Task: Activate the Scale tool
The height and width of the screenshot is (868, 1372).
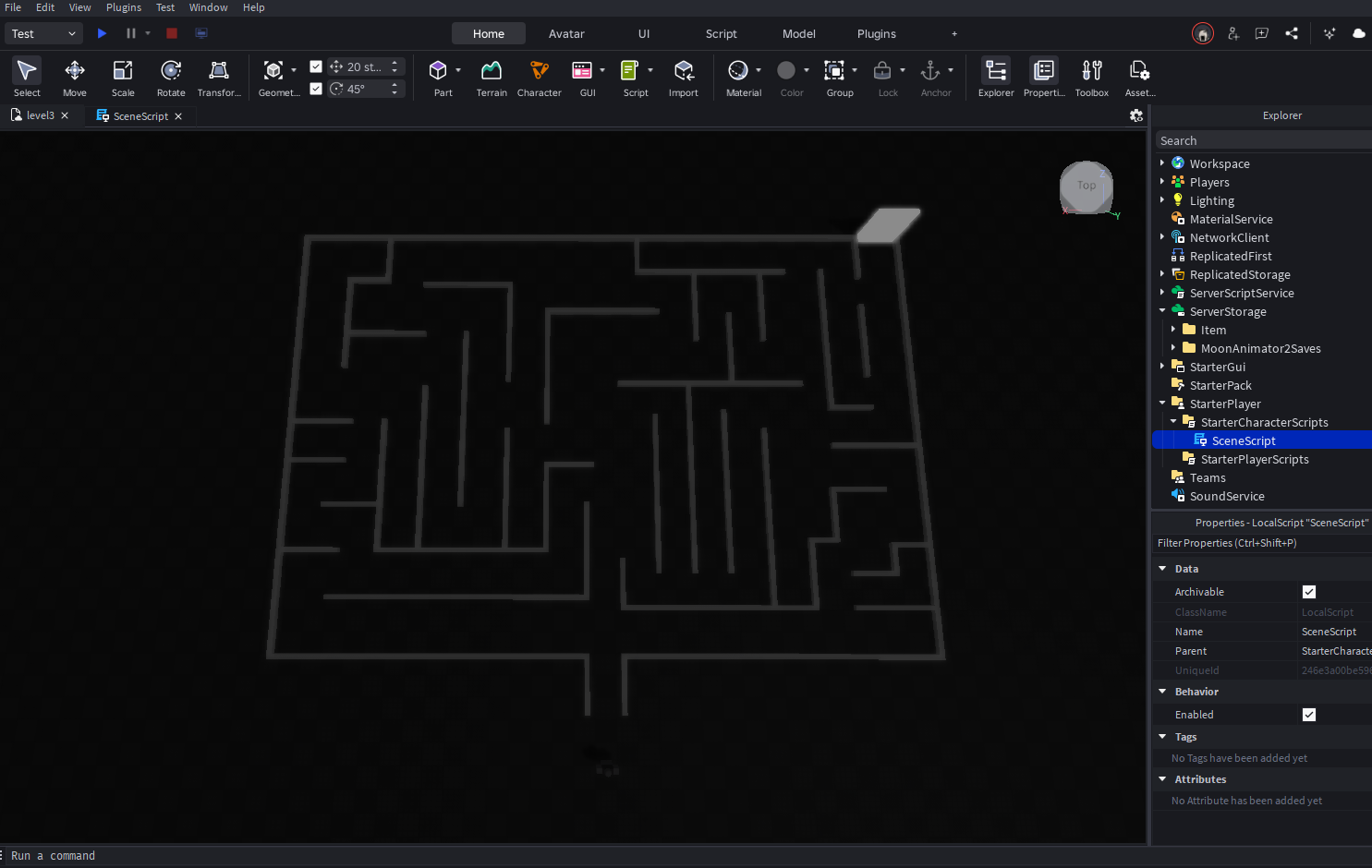Action: [x=123, y=77]
